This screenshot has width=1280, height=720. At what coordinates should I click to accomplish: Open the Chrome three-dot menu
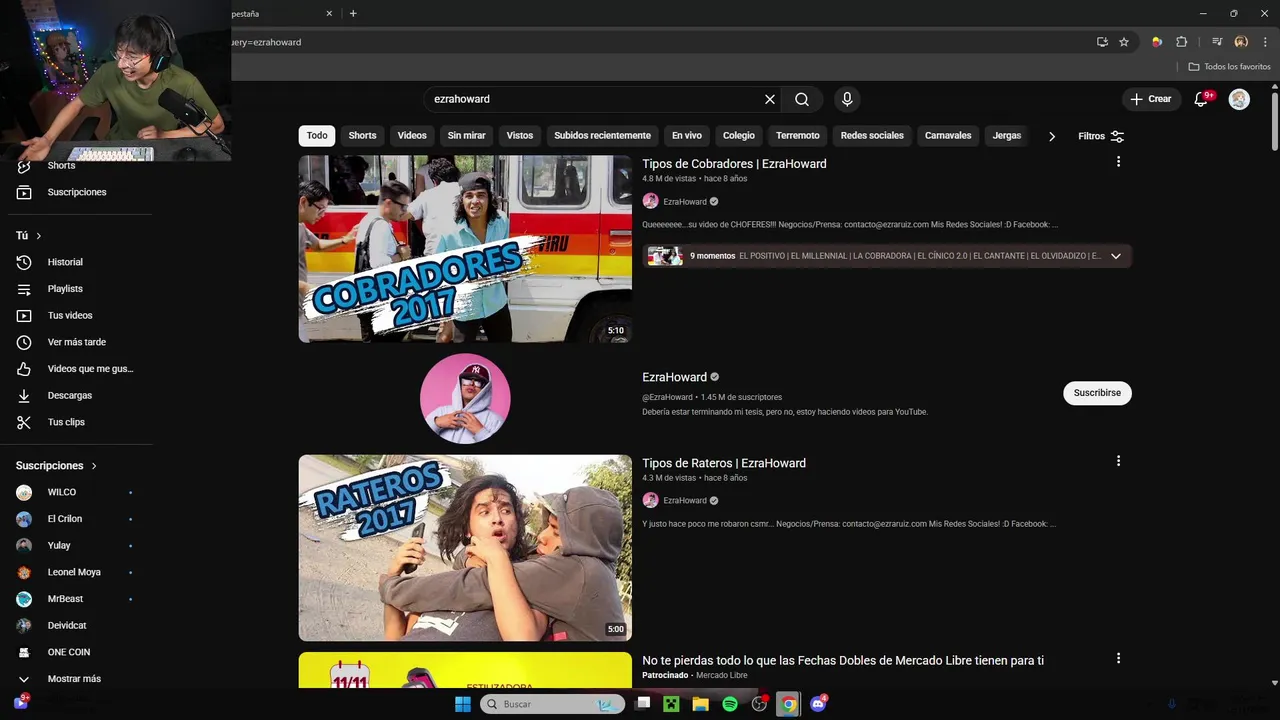1265,42
